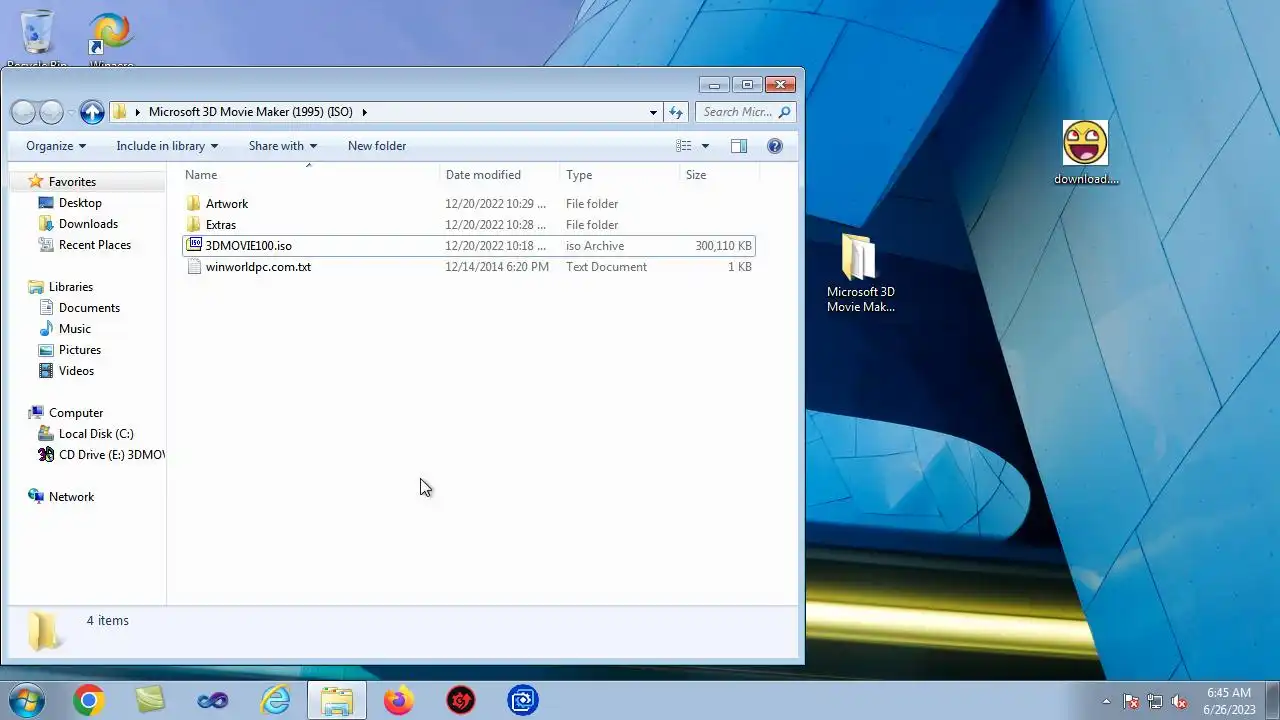
Task: Click the search magnifier icon
Action: (x=785, y=112)
